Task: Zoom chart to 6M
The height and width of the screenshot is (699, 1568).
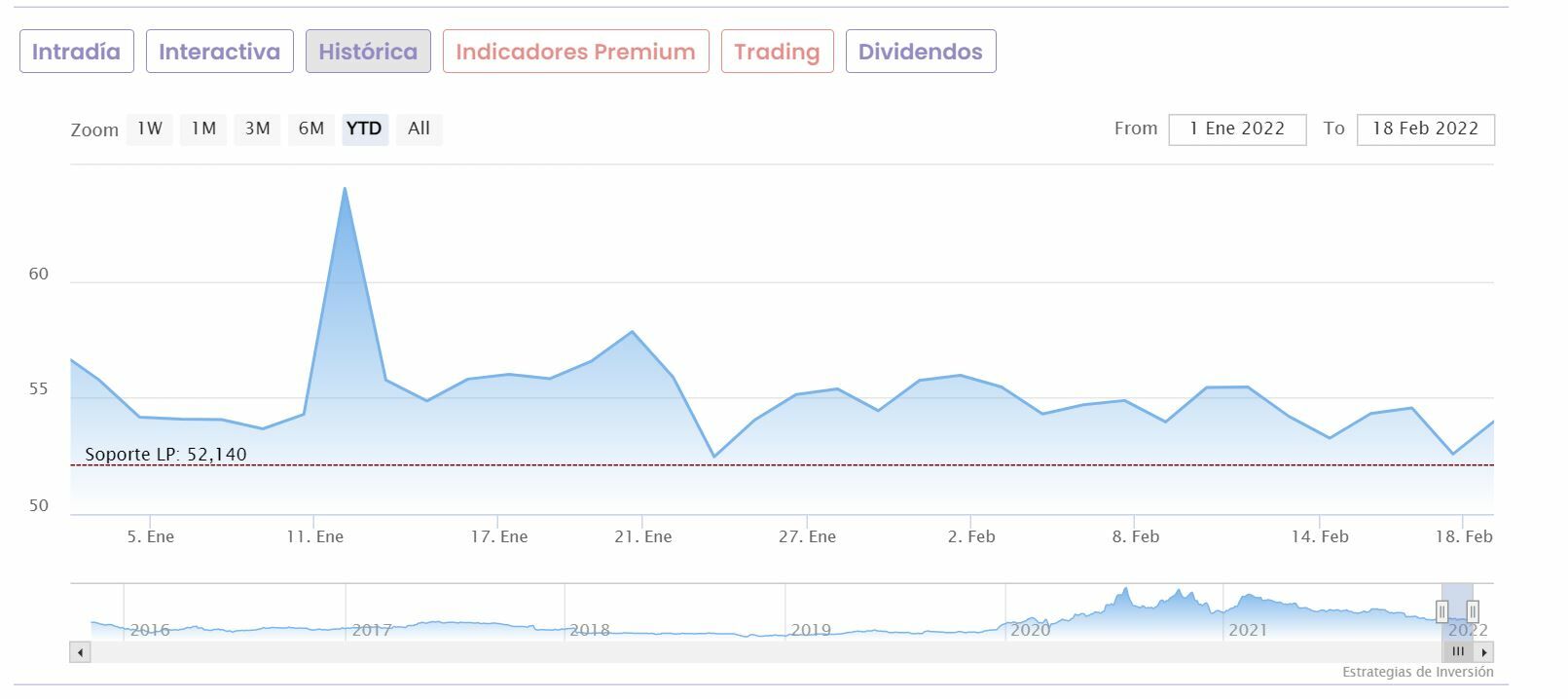Action: tap(311, 129)
